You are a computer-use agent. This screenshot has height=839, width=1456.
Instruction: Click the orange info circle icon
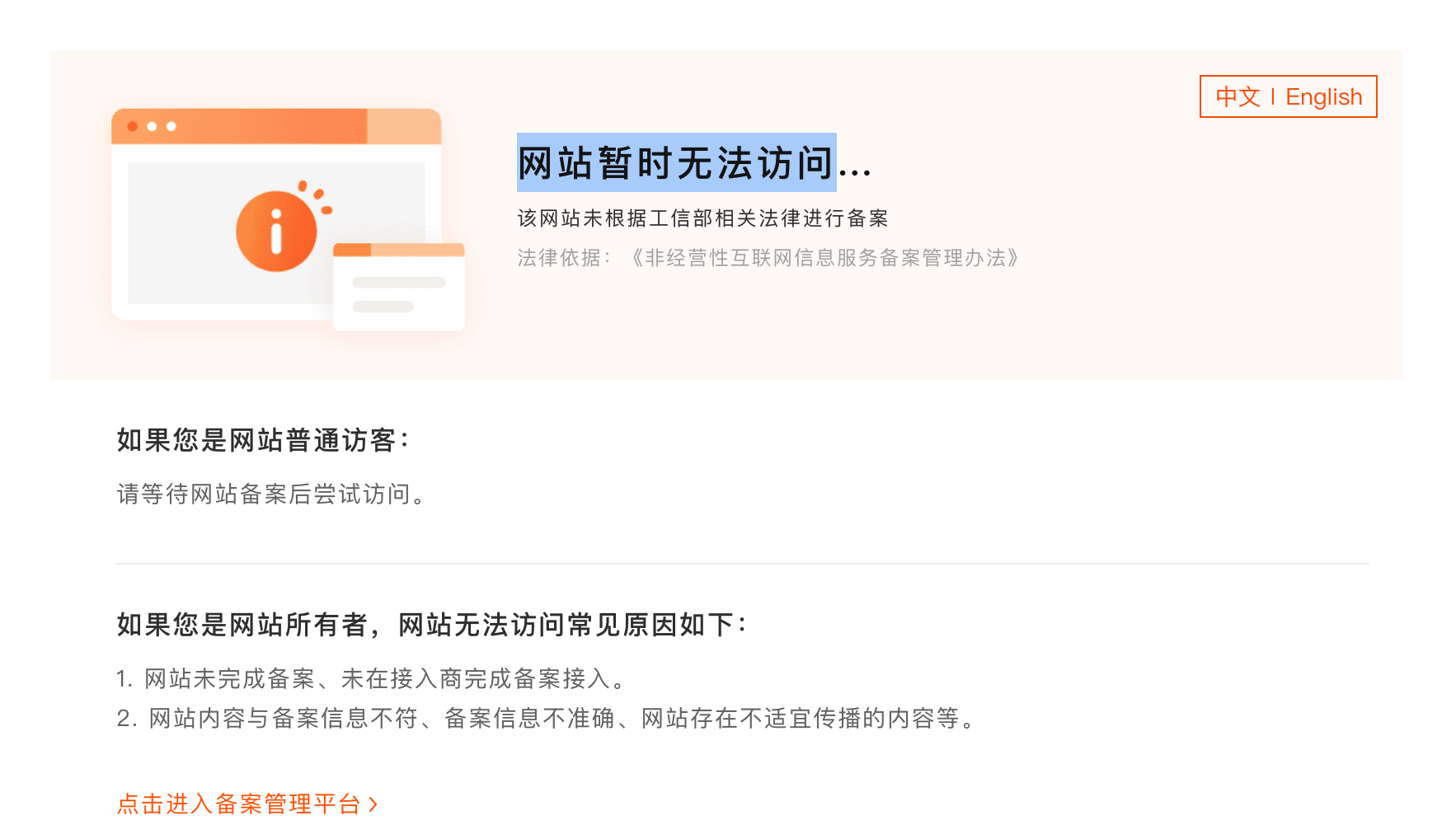(276, 232)
